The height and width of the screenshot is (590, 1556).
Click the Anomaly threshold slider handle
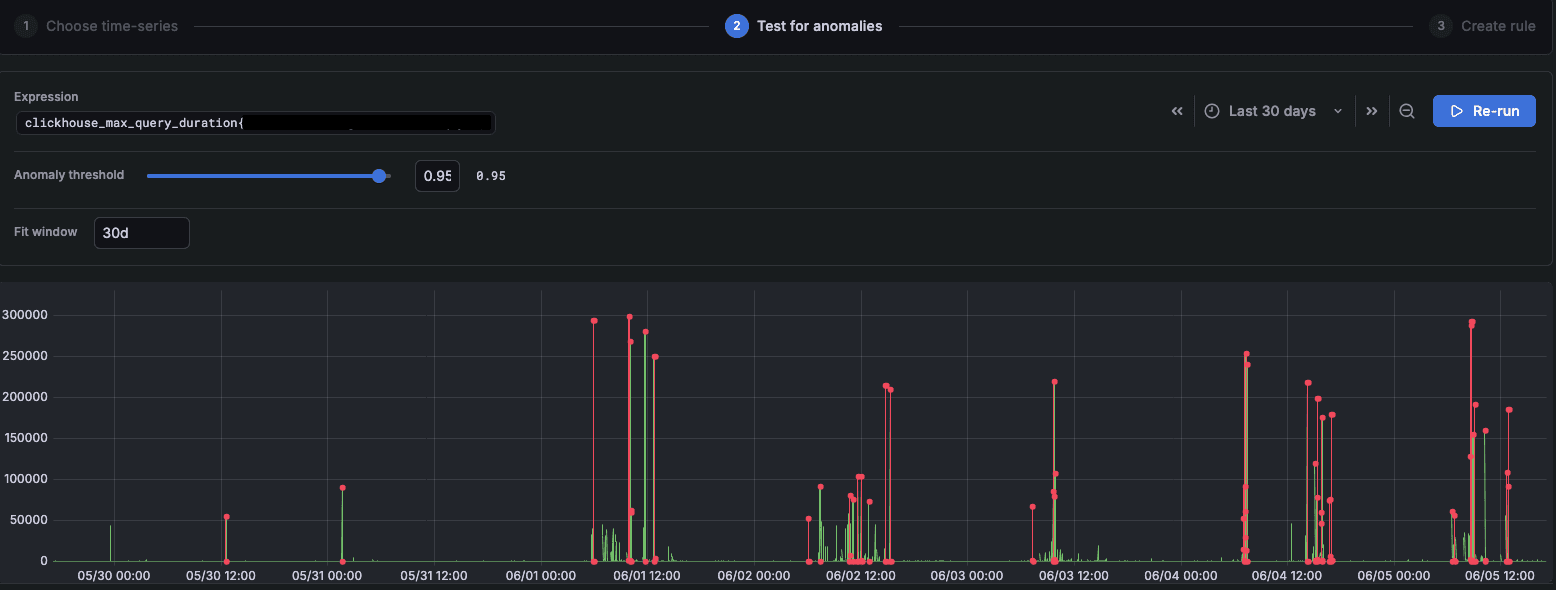(379, 176)
